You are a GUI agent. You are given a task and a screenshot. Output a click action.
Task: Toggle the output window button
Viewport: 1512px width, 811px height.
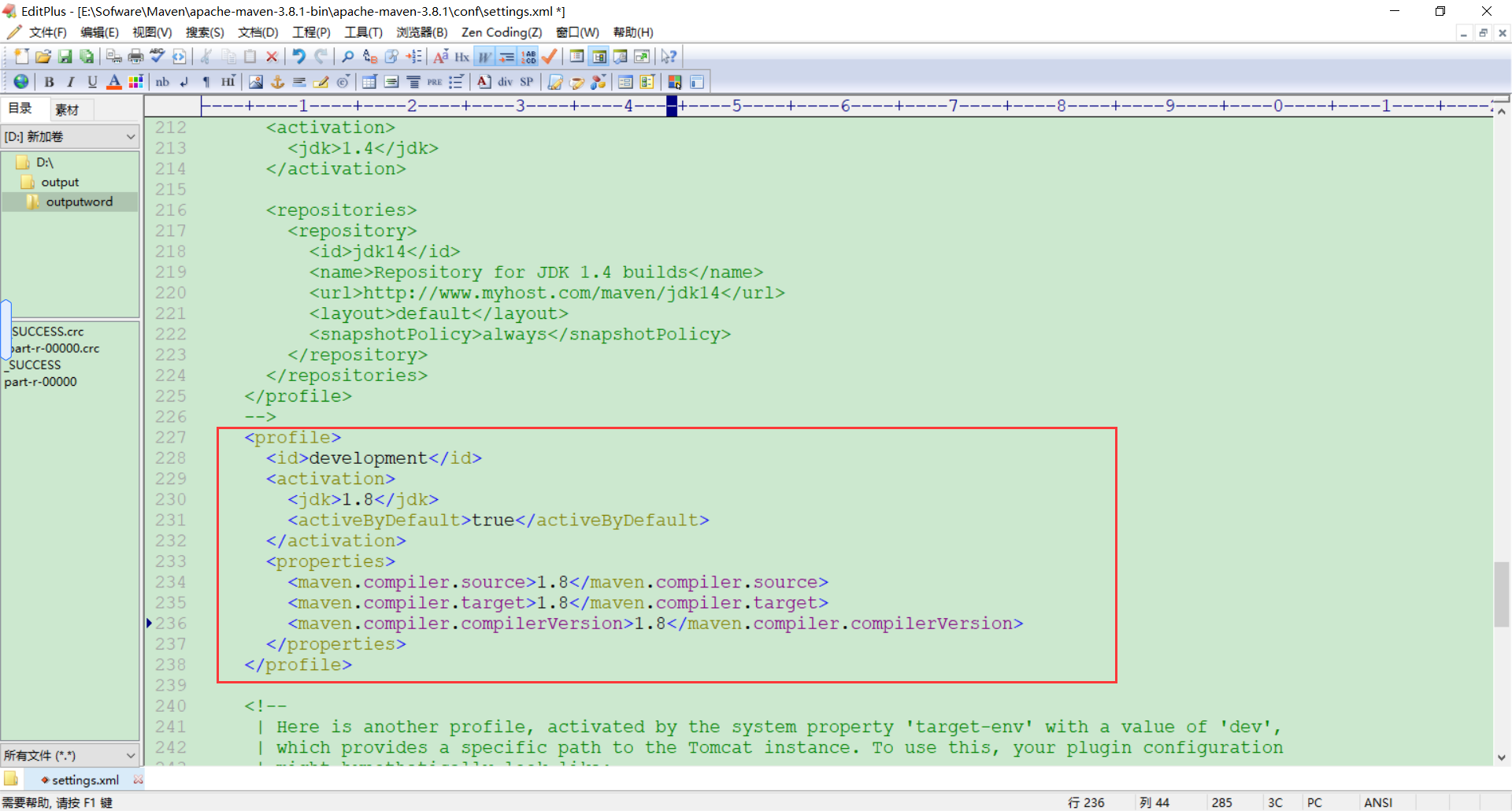pyautogui.click(x=621, y=57)
